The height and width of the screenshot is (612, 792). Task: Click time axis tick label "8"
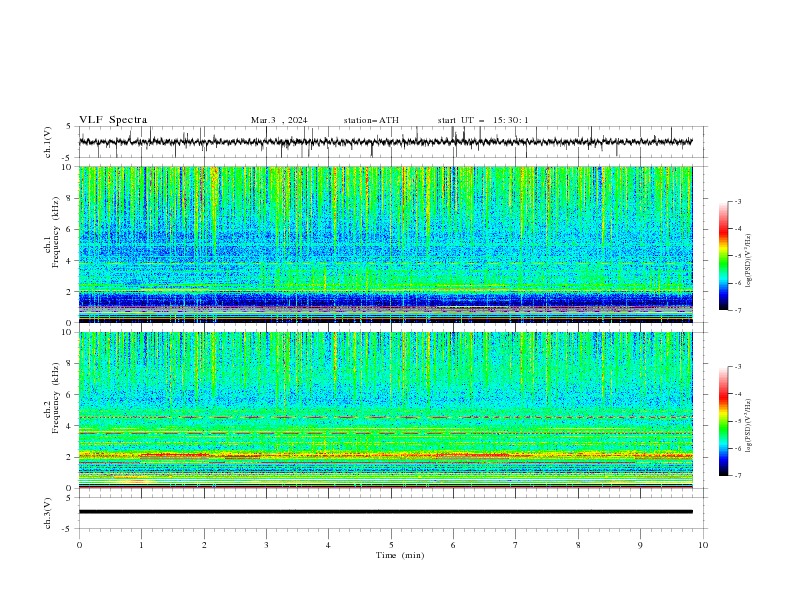tap(578, 545)
